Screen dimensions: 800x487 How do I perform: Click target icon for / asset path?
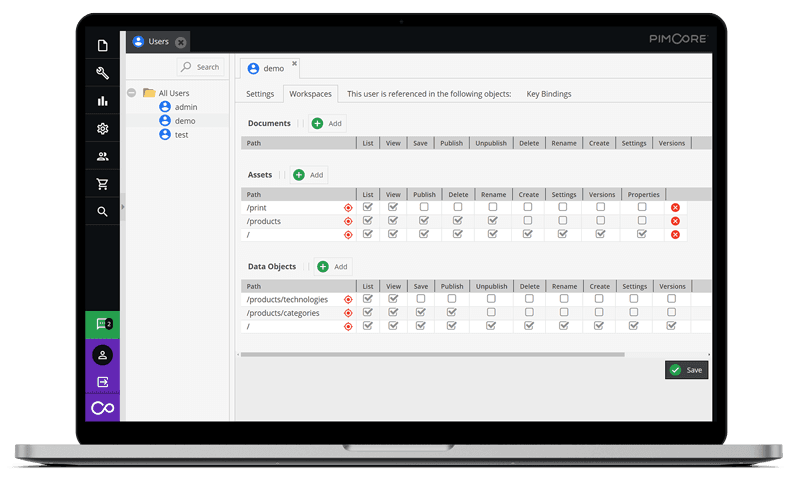(x=348, y=235)
